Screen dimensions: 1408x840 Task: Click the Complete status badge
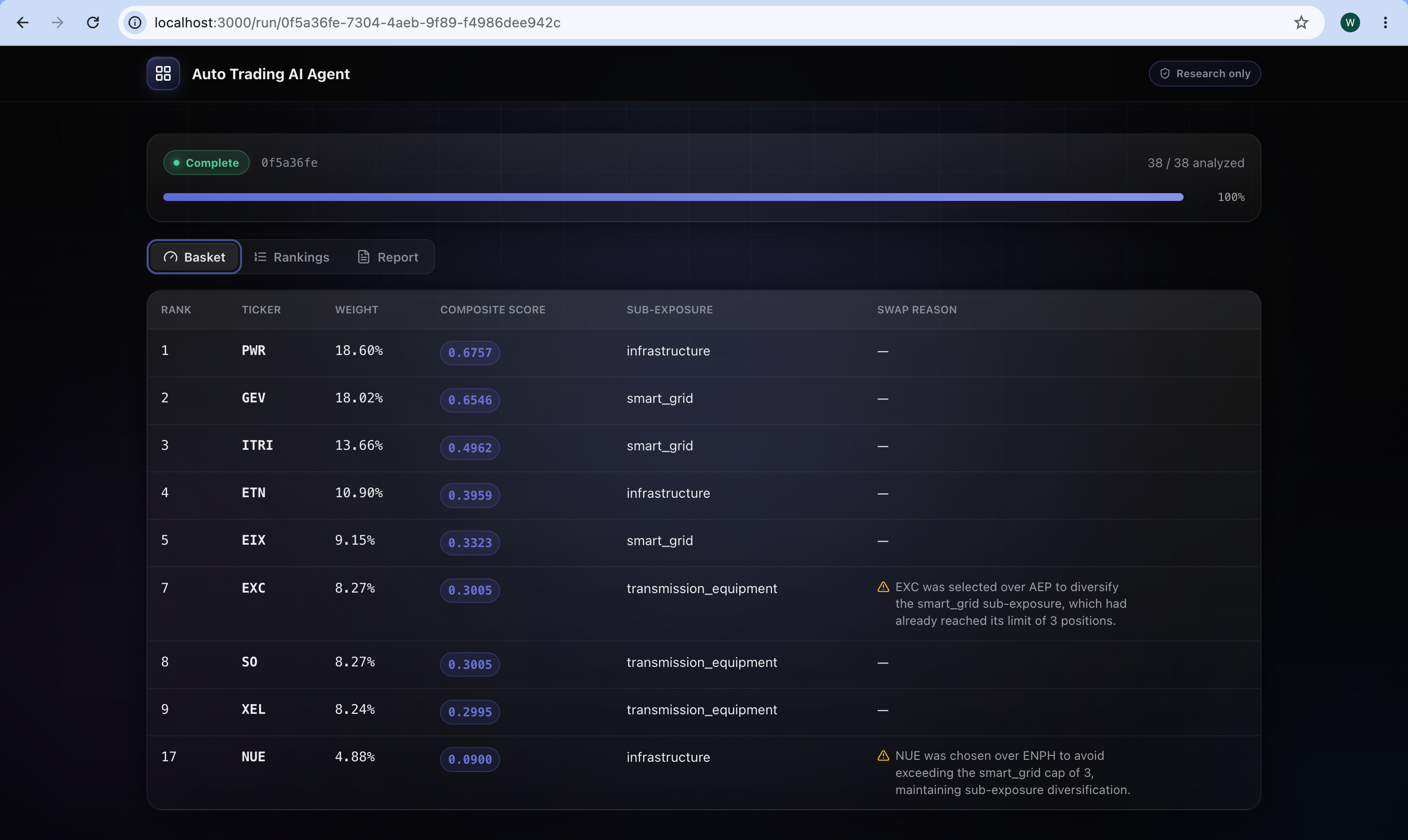point(207,163)
